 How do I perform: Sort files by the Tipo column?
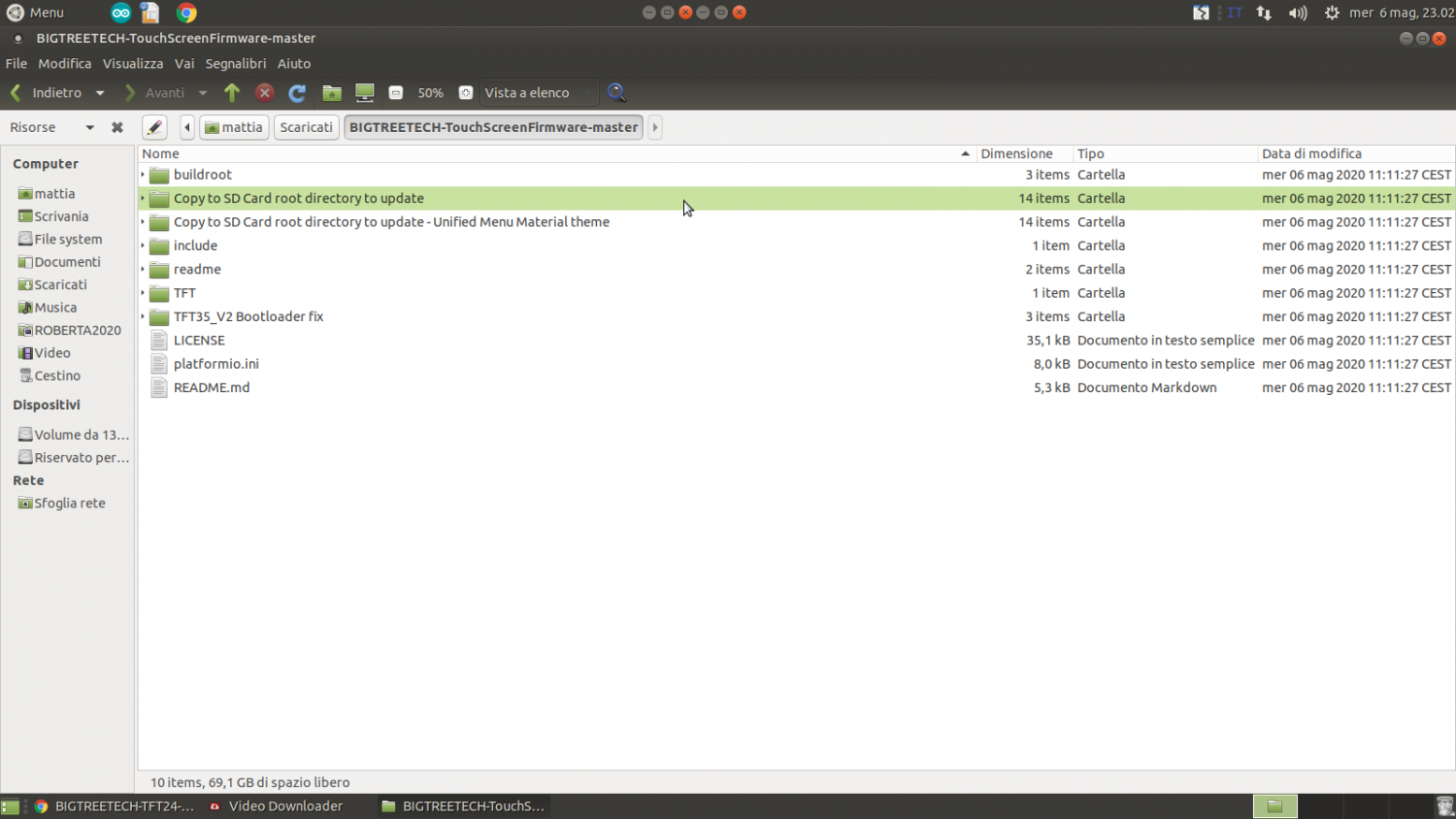click(x=1164, y=153)
